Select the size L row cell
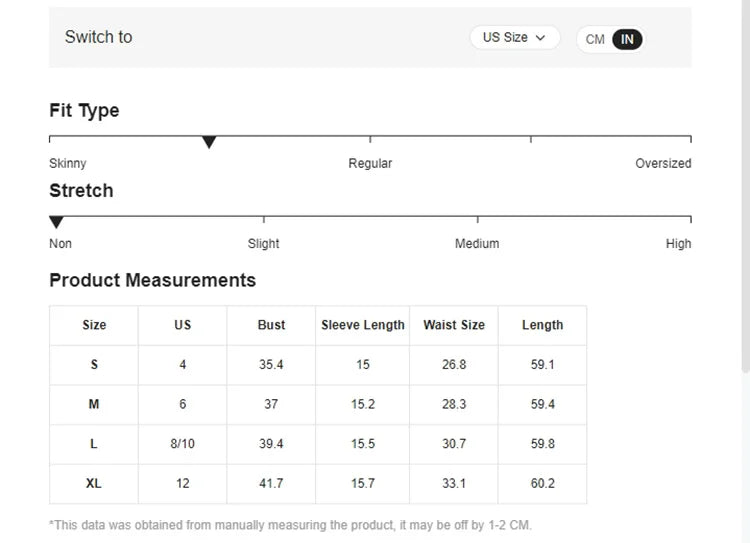The width and height of the screenshot is (750, 543). pos(94,444)
